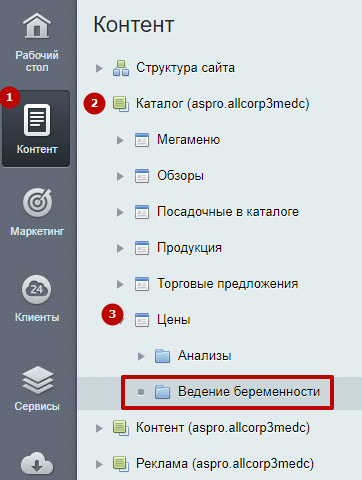Screen dimensions: 362x480
Task: Click the cloud download icon in sidebar
Action: coord(37,463)
